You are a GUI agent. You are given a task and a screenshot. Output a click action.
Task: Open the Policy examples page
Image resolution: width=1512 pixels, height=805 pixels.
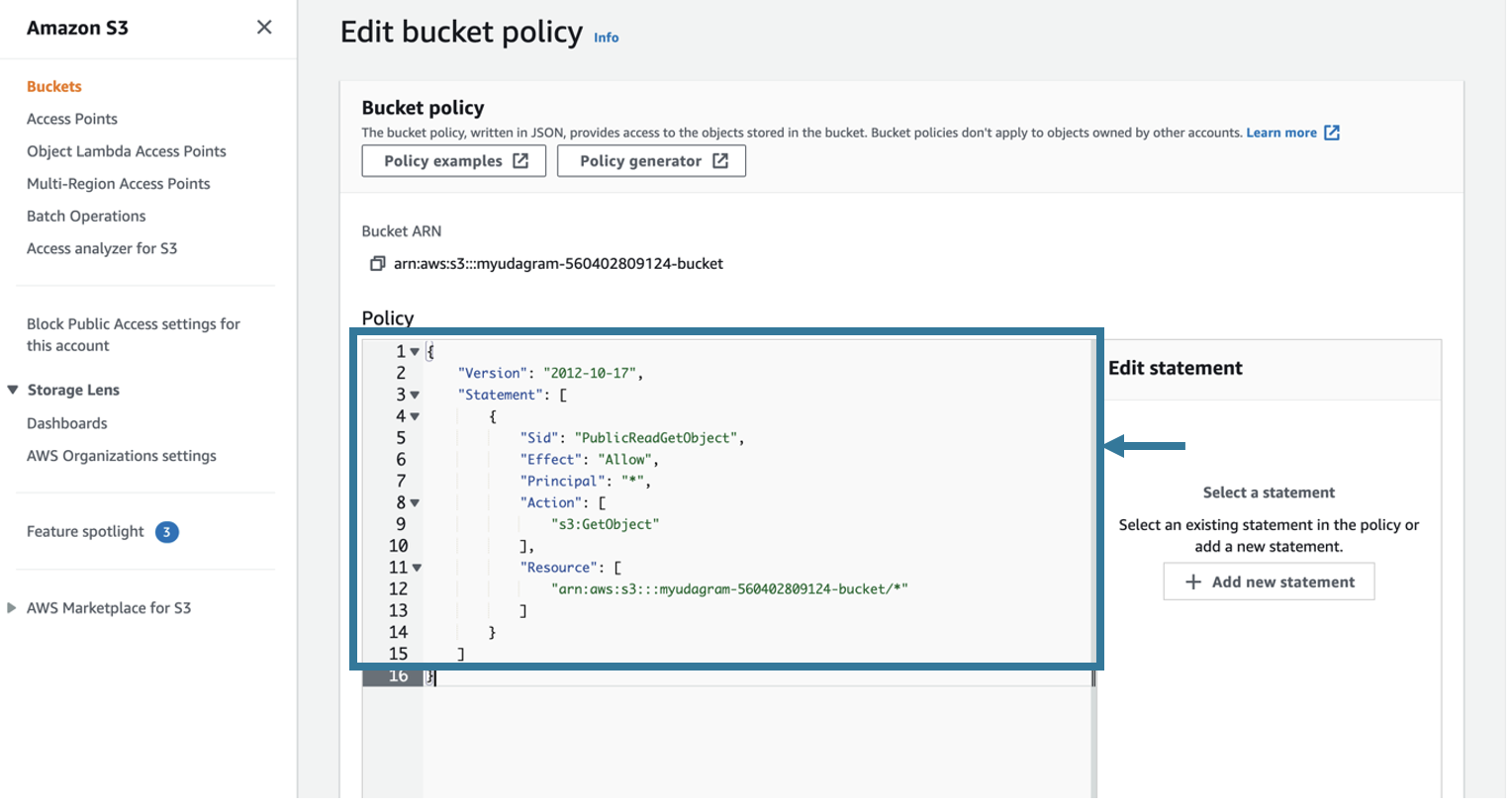point(453,160)
